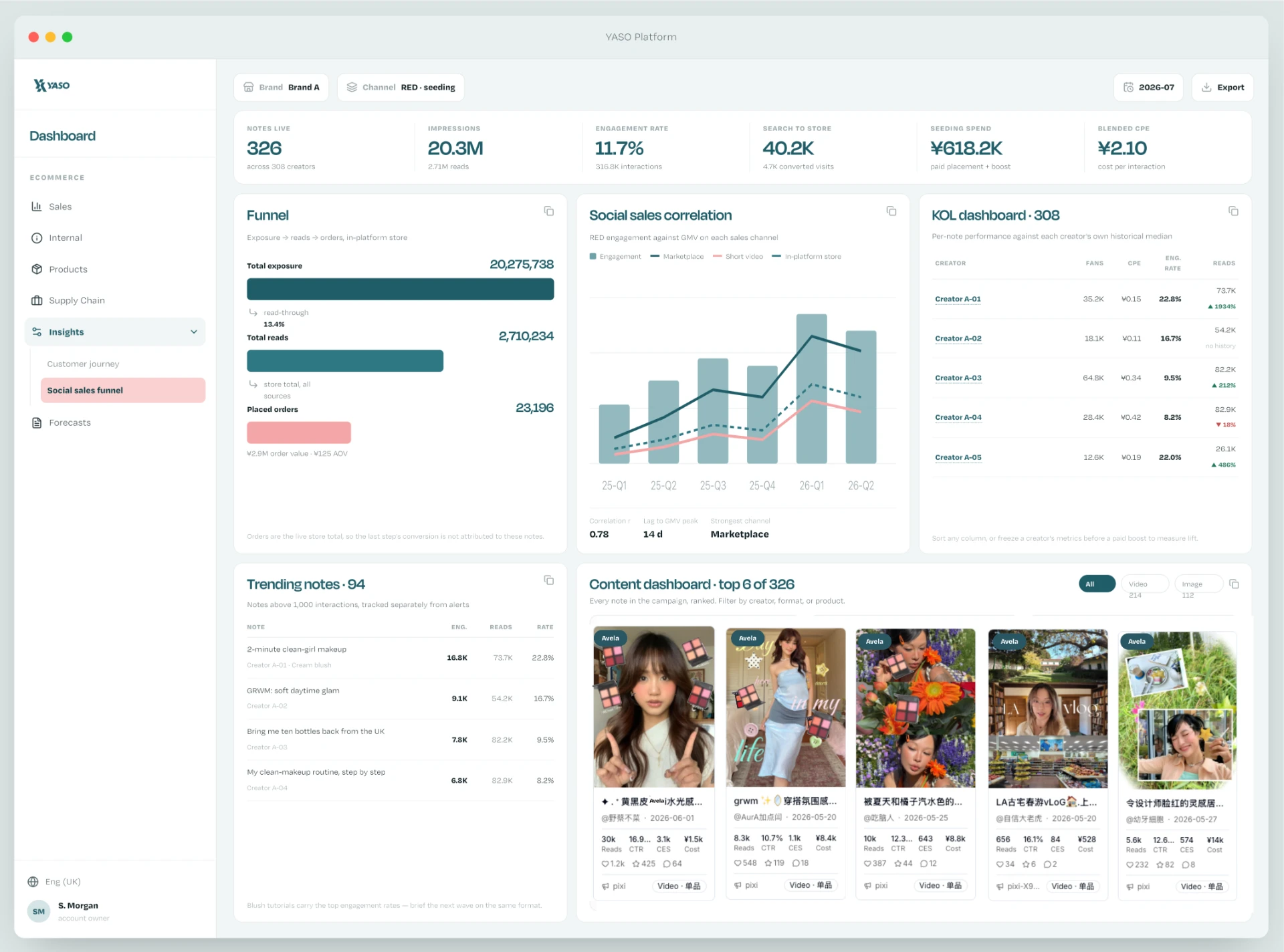Copy the Funnel card icon

tap(549, 211)
